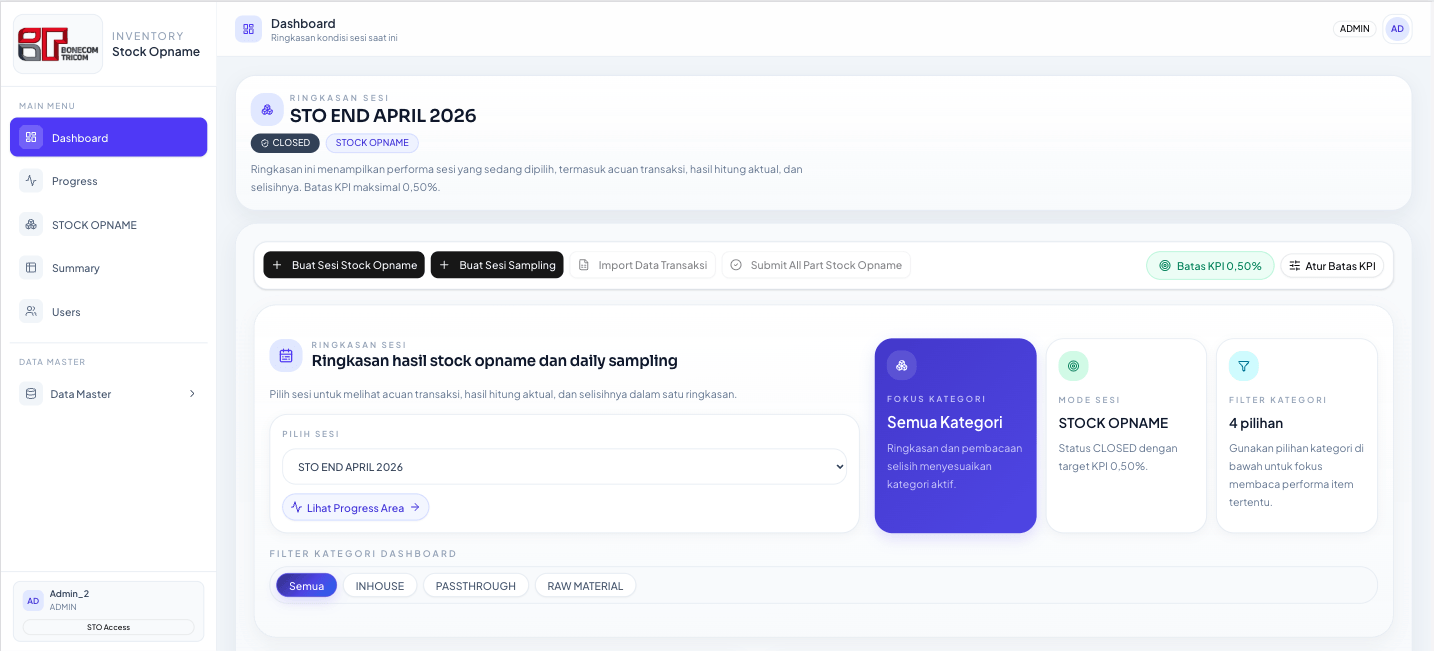Image resolution: width=1434 pixels, height=651 pixels.
Task: Select the Semua category filter
Action: tap(306, 586)
